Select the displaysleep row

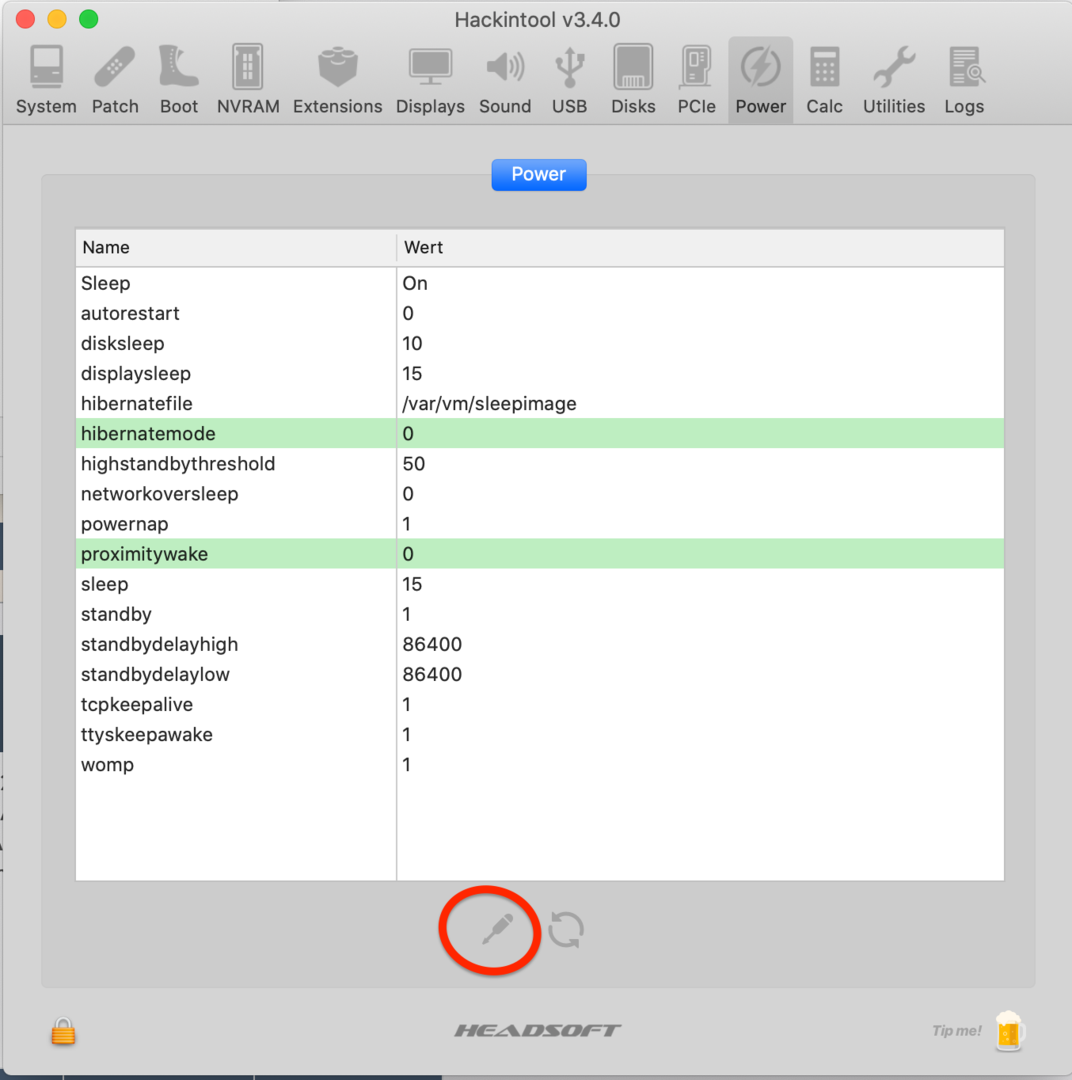tap(539, 373)
